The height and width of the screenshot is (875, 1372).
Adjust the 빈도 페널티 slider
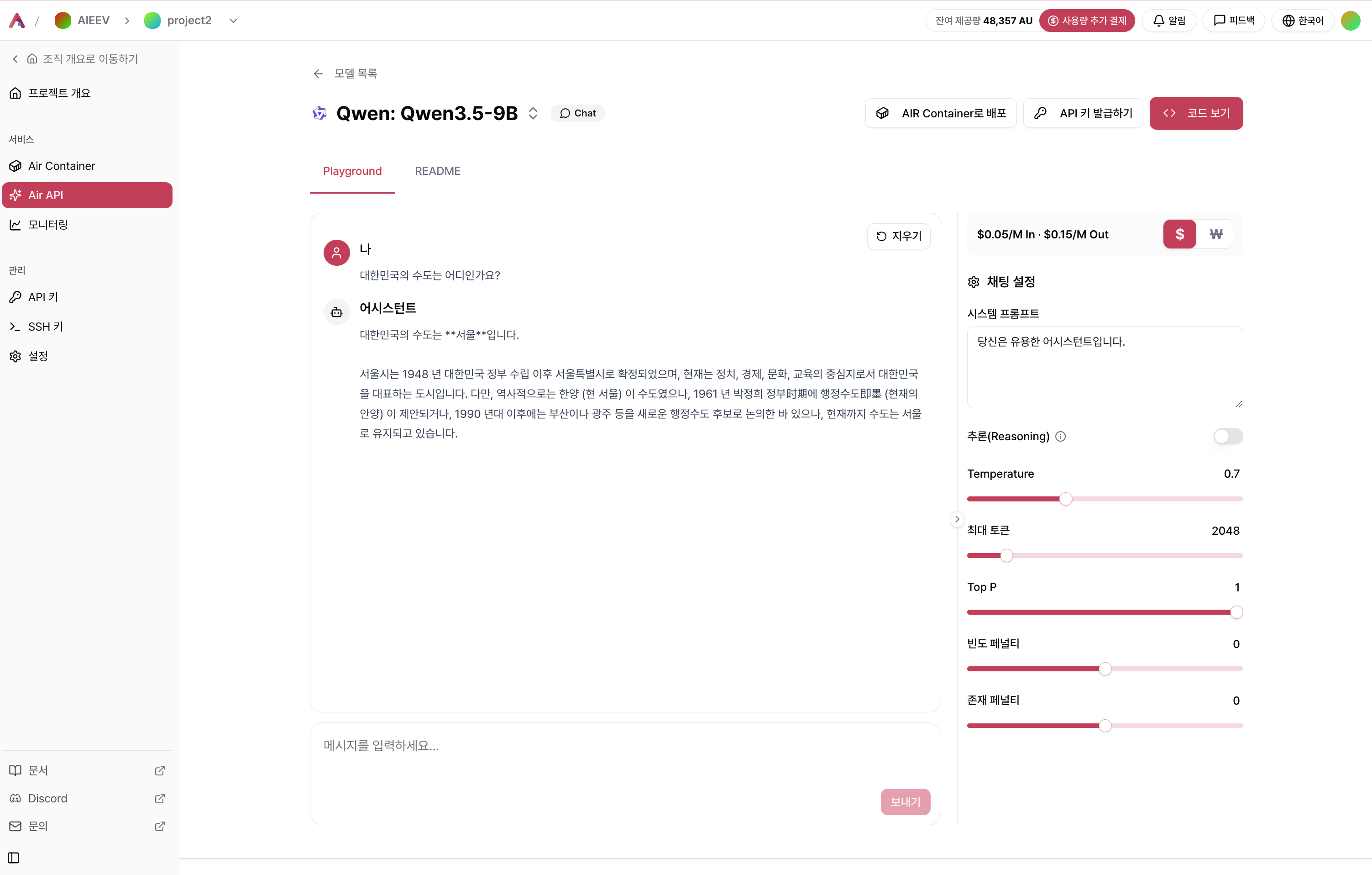coord(1105,669)
